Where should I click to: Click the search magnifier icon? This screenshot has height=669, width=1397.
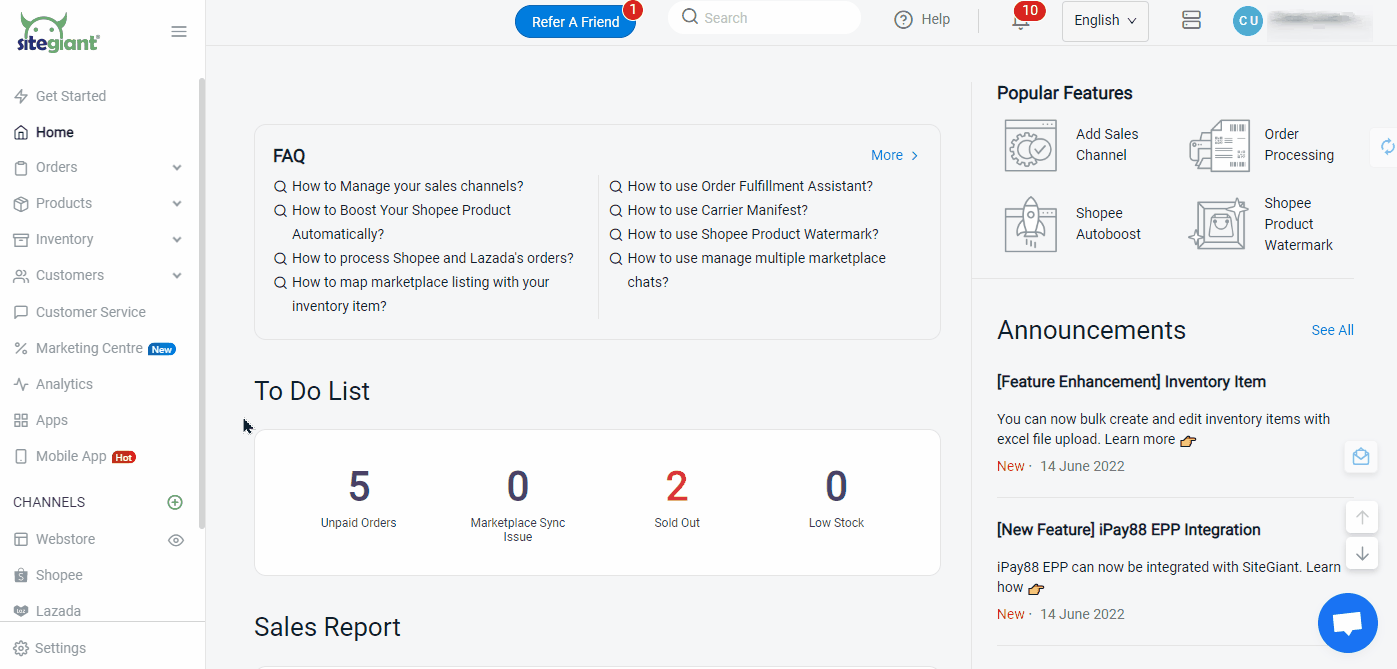pyautogui.click(x=690, y=17)
